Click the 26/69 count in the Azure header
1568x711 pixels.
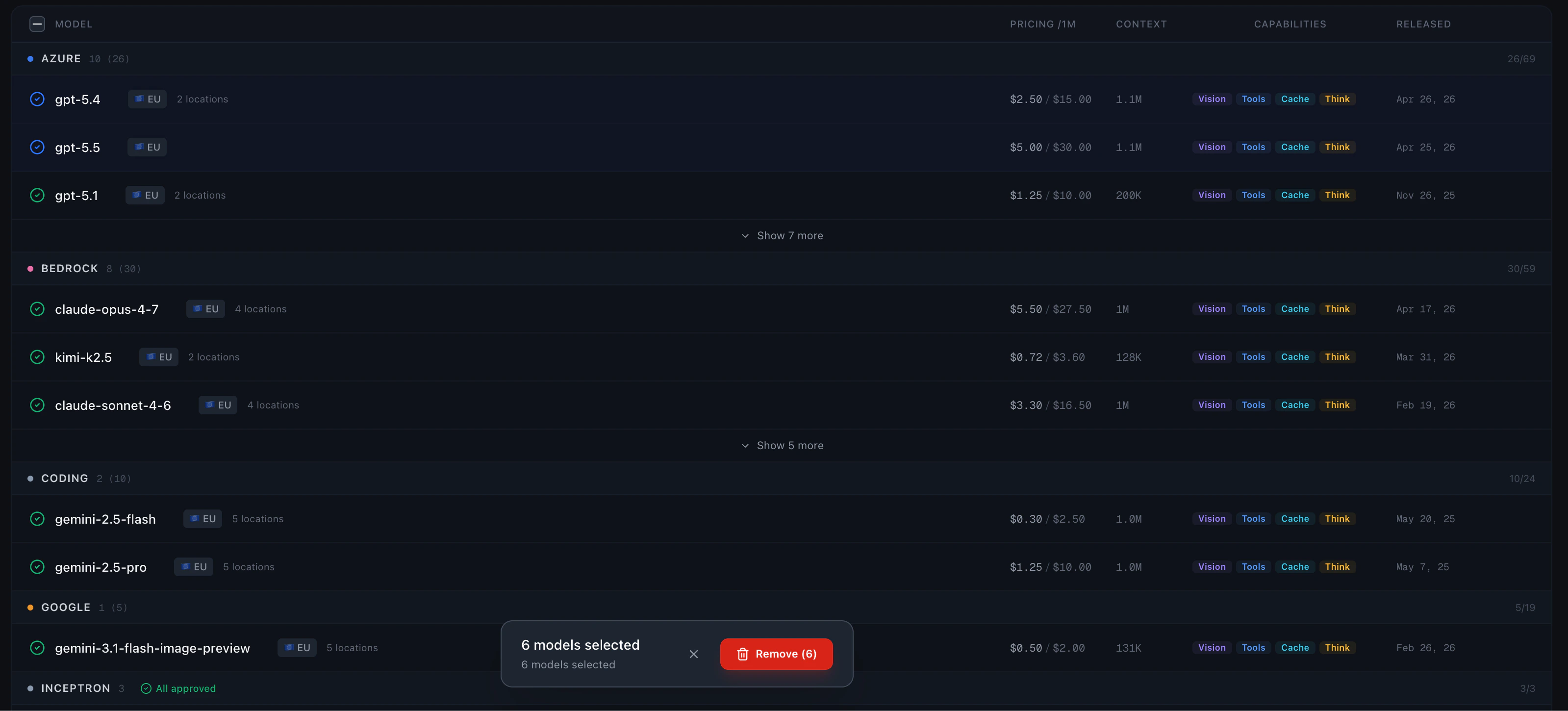(x=1520, y=59)
